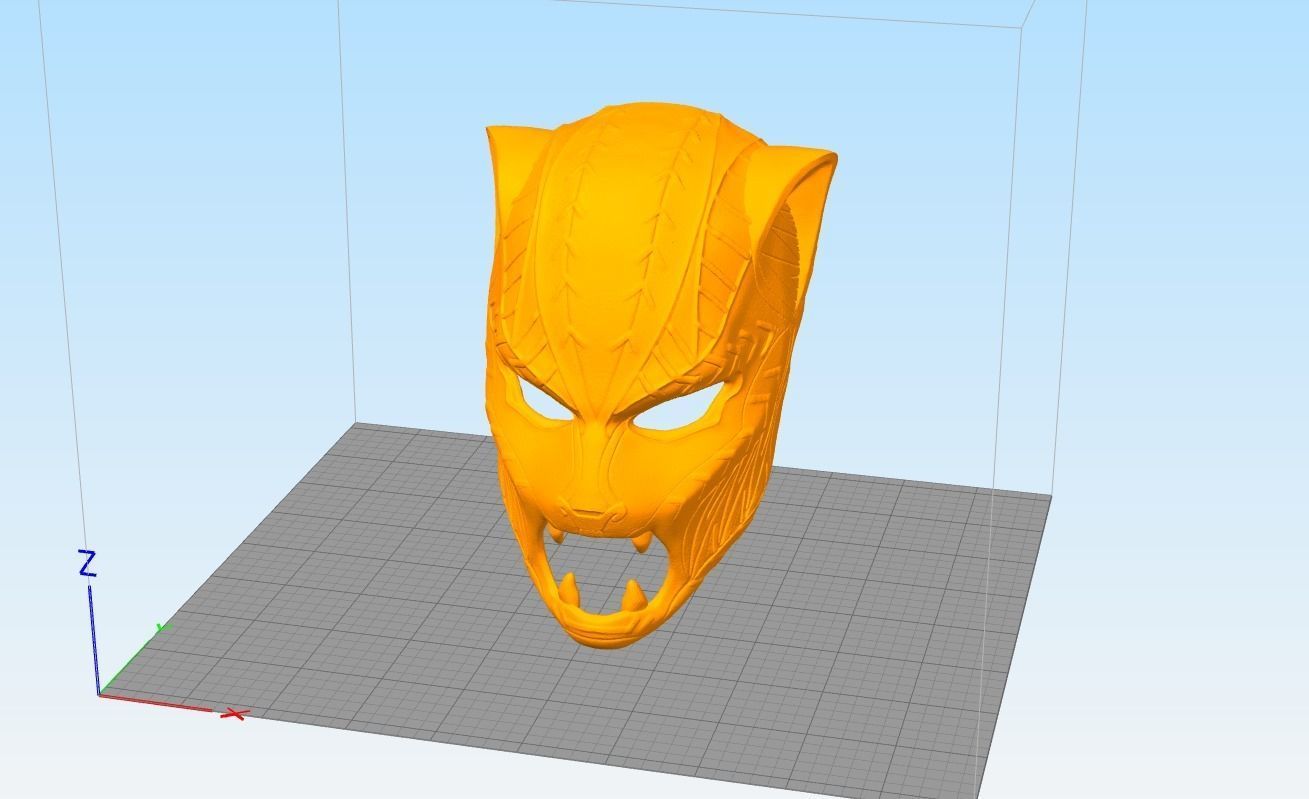Click the red X axis marker

(236, 714)
